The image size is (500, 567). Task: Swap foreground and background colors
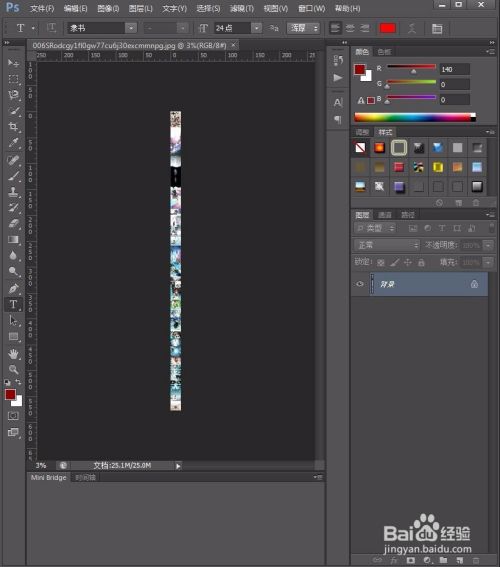click(18, 382)
